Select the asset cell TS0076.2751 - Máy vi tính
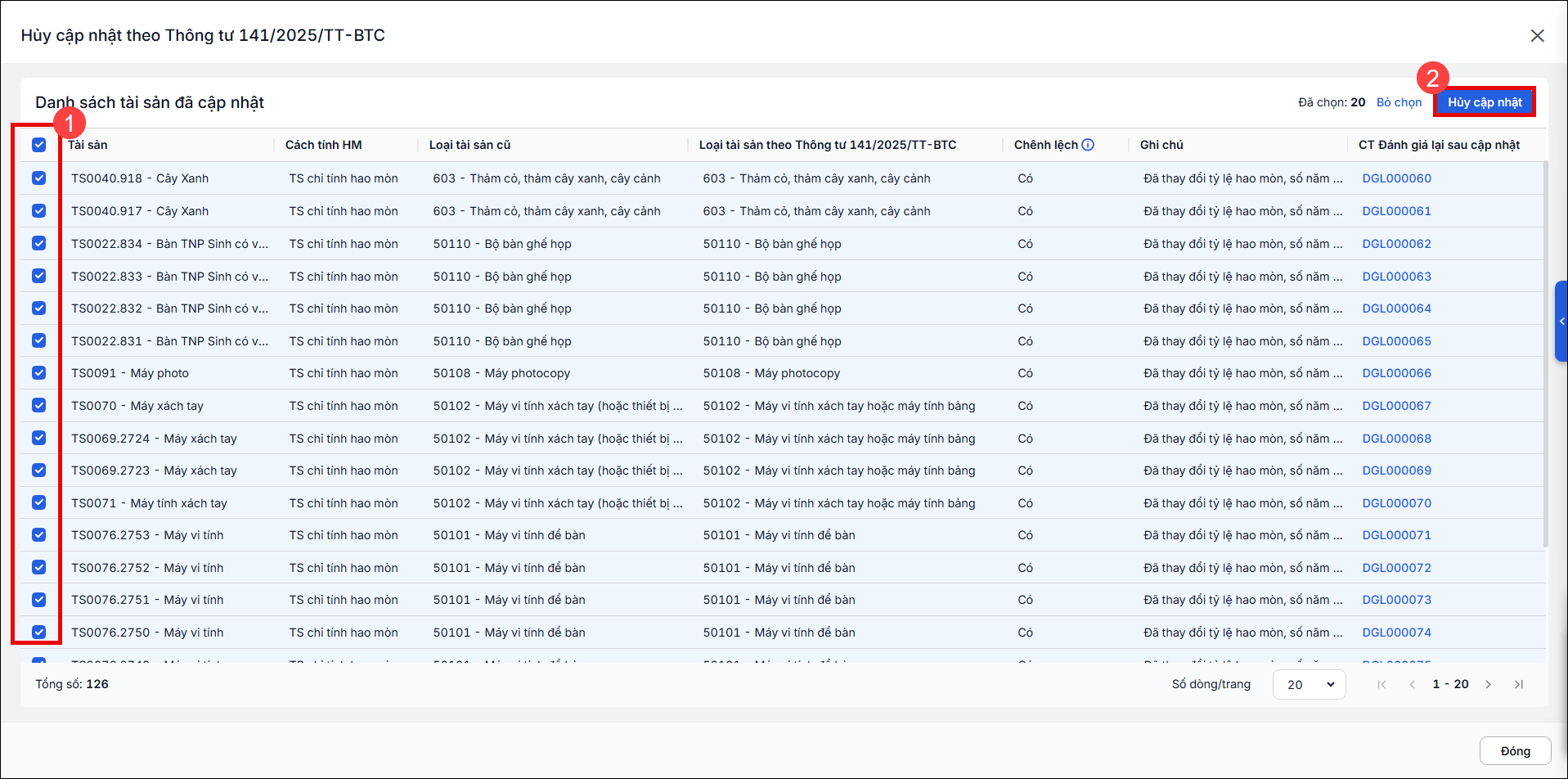1568x779 pixels. tap(147, 600)
